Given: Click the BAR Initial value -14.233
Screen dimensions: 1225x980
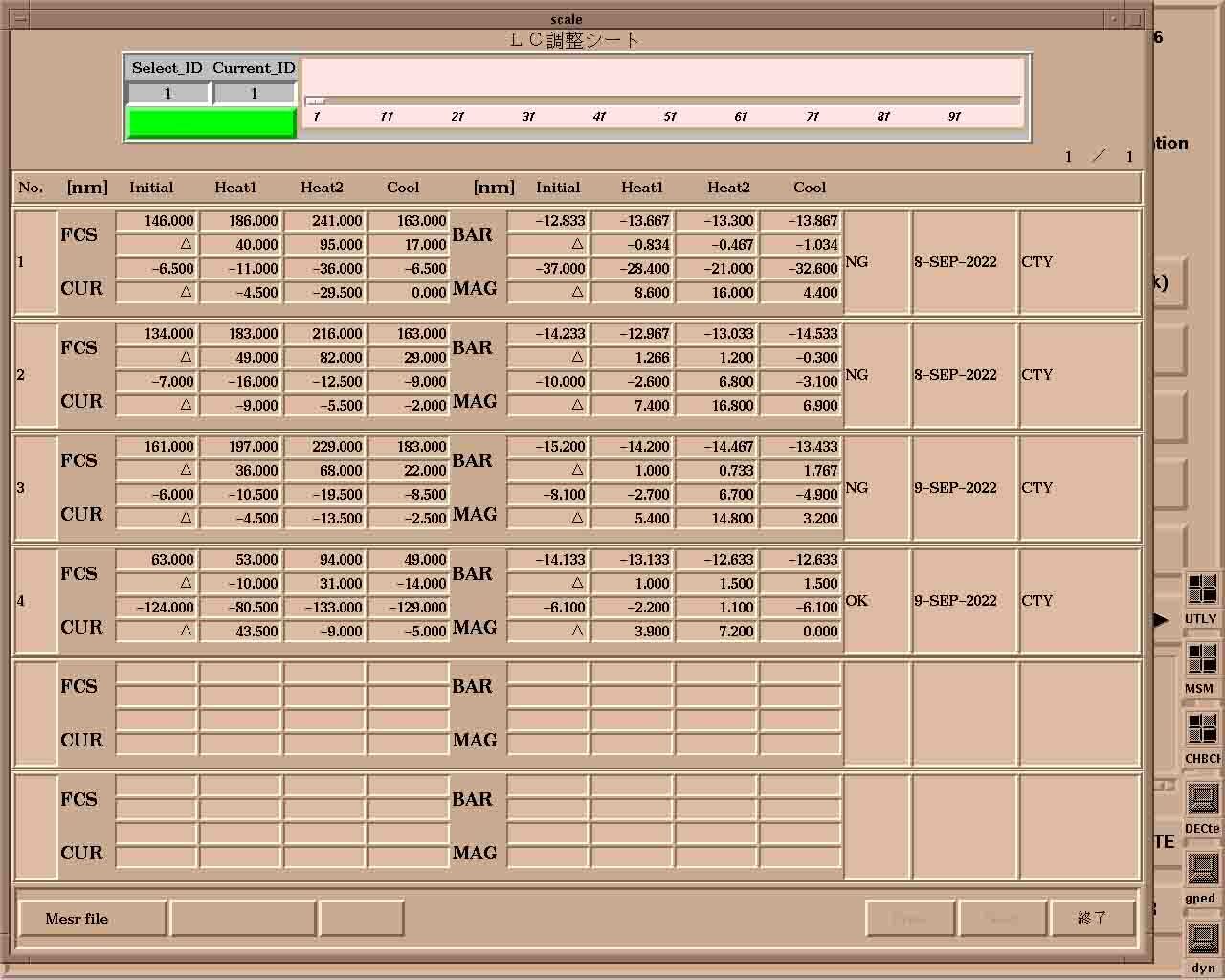Looking at the screenshot, I should [x=547, y=334].
